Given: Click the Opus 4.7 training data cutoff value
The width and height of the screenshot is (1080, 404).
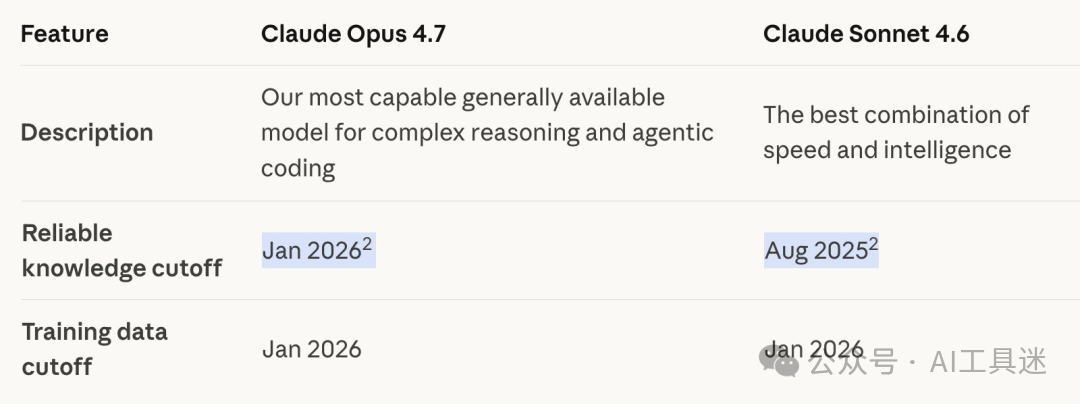Looking at the screenshot, I should tap(311, 348).
